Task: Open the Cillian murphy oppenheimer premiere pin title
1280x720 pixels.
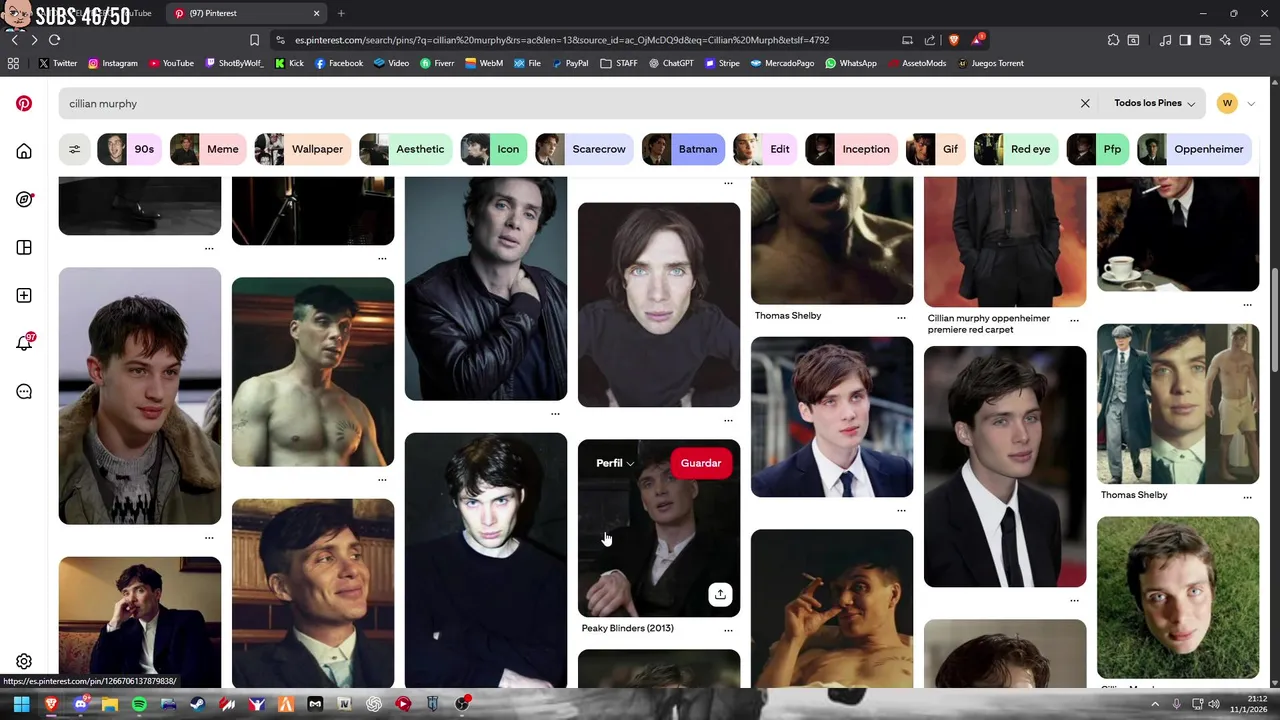Action: [989, 324]
